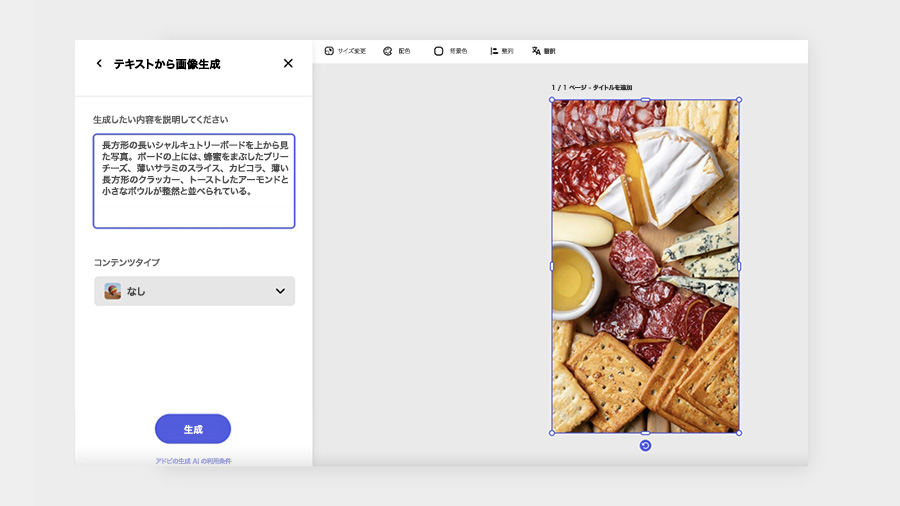Click the bottom-left corner selection handle
The width and height of the screenshot is (900, 506).
pos(552,433)
